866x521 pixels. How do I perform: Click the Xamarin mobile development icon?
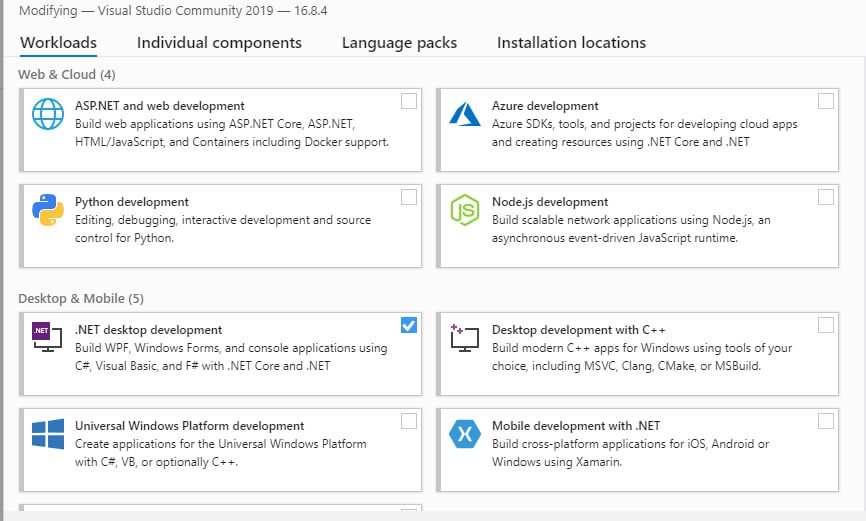(465, 434)
